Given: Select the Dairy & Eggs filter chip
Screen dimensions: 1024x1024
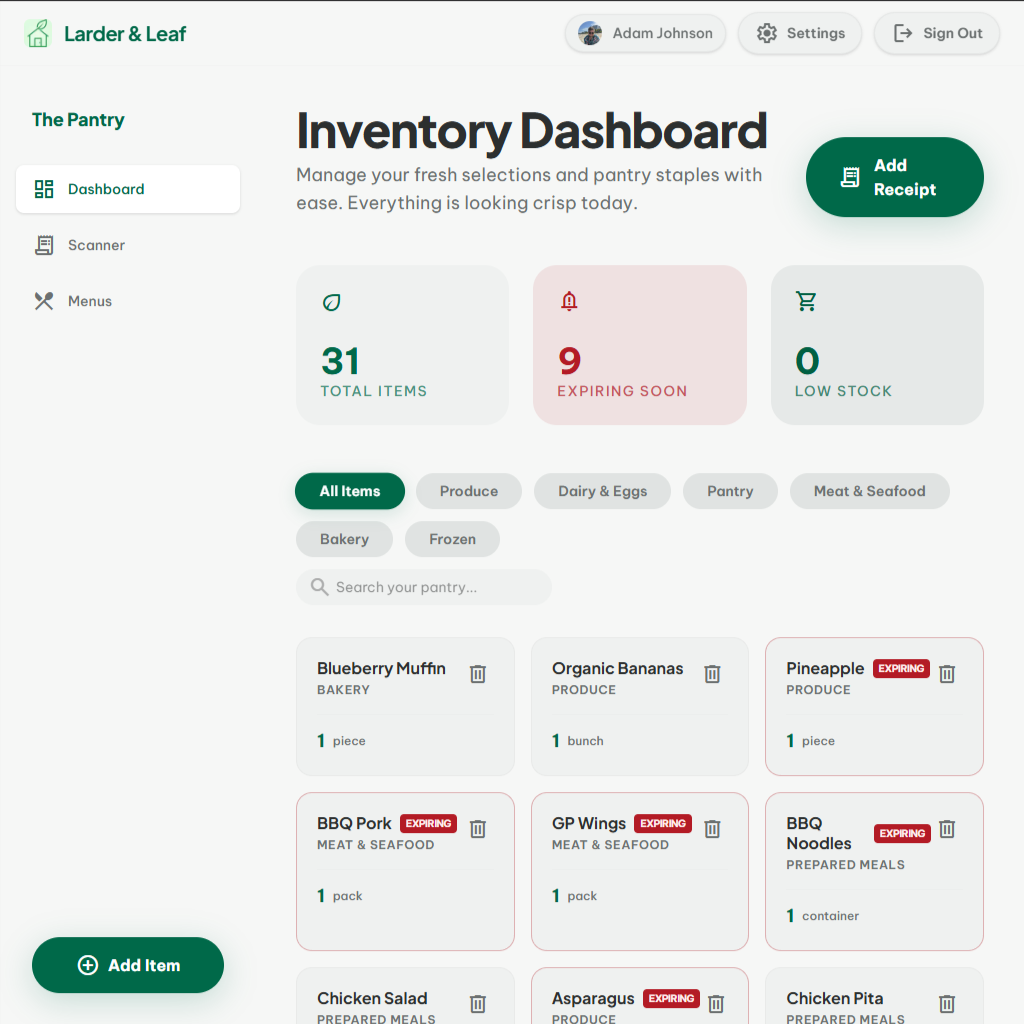Looking at the screenshot, I should pyautogui.click(x=602, y=491).
